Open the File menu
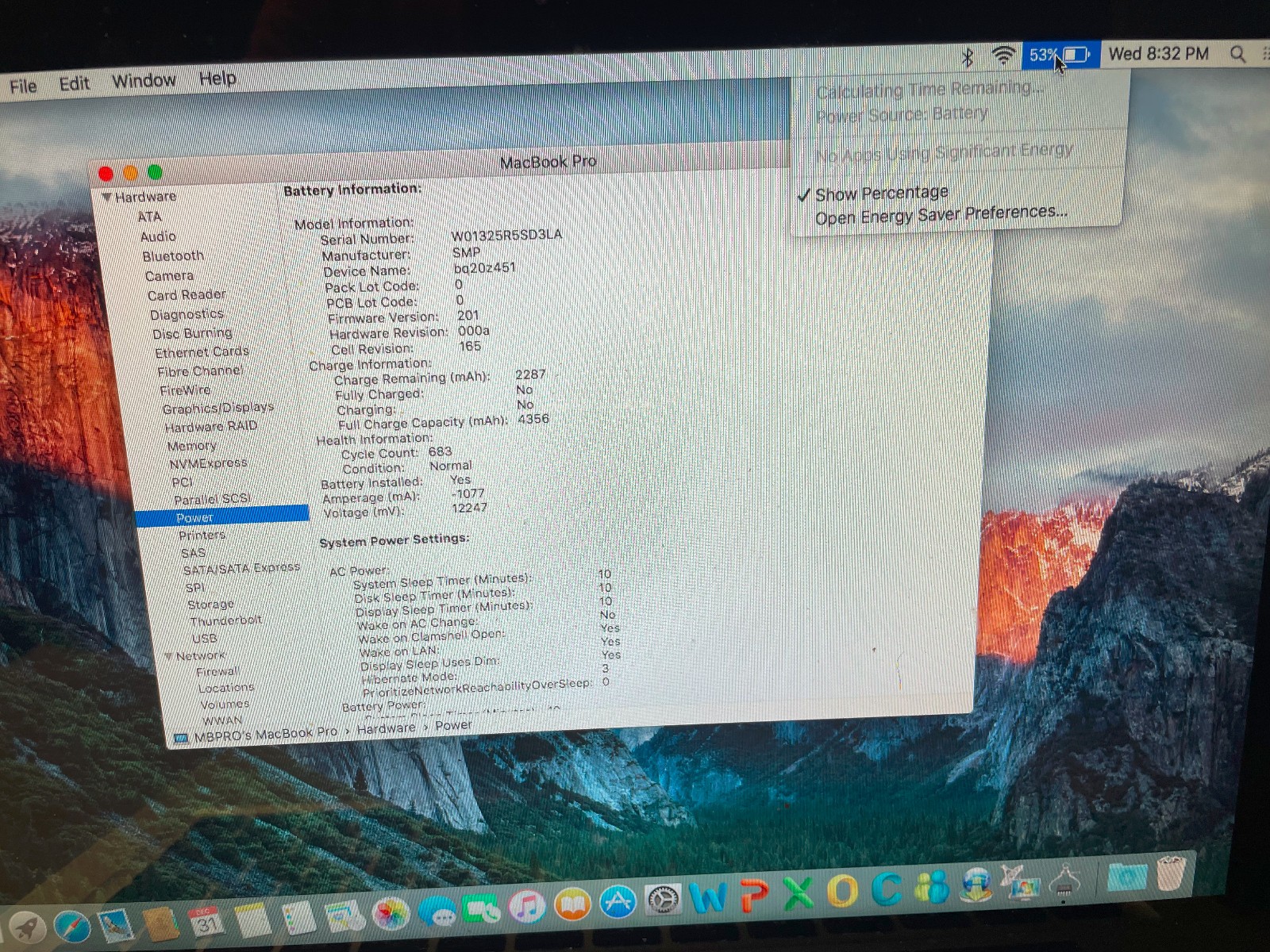Screen dimensions: 1270x952 (x=23, y=86)
